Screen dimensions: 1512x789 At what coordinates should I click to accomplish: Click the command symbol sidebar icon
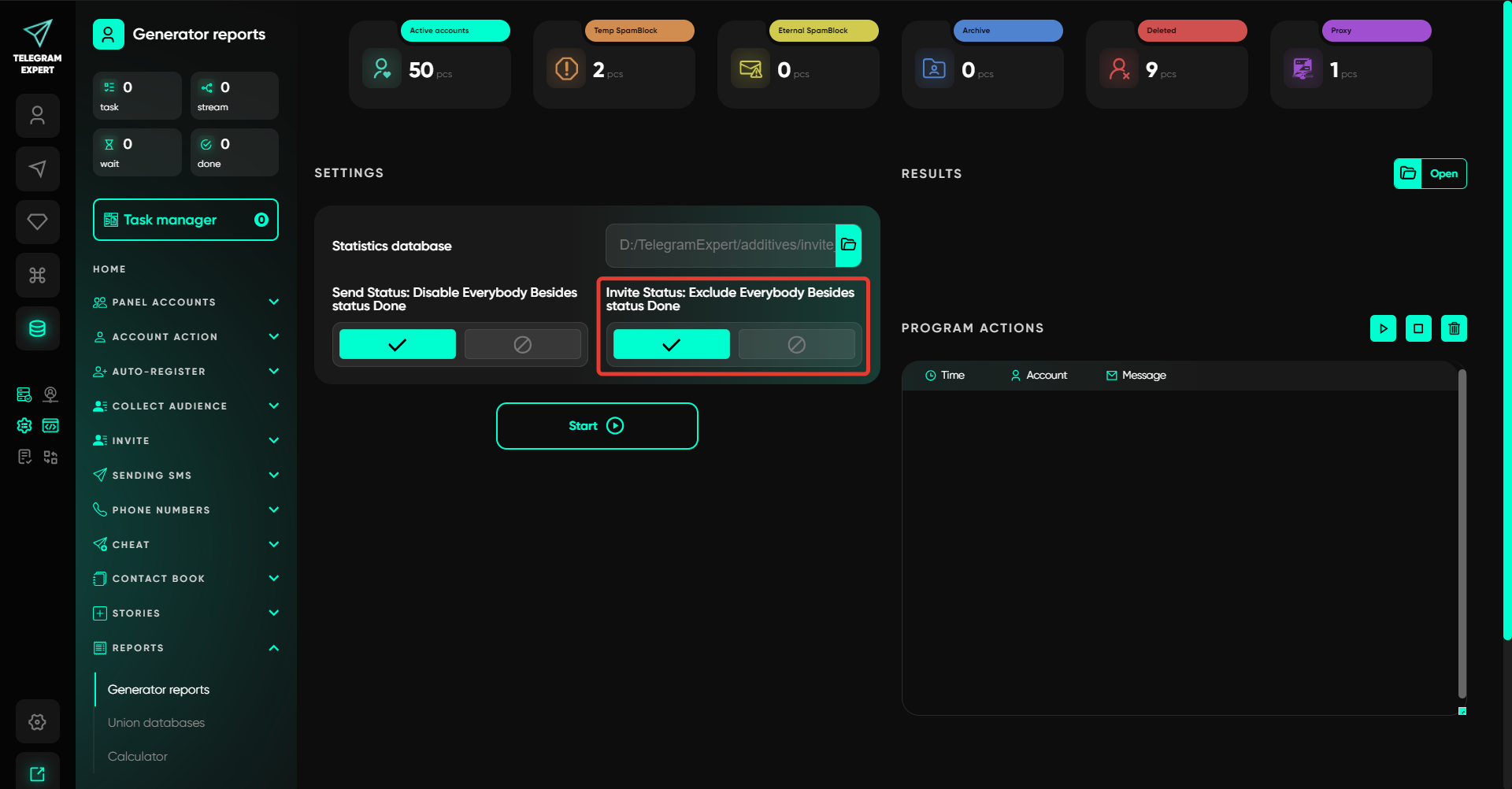(37, 275)
